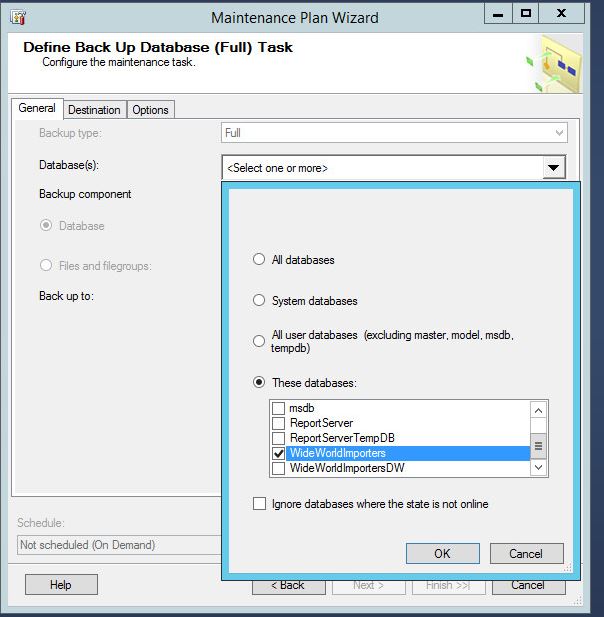Open the Database(s) dropdown arrow
Viewport: 604px width, 617px height.
click(x=553, y=168)
